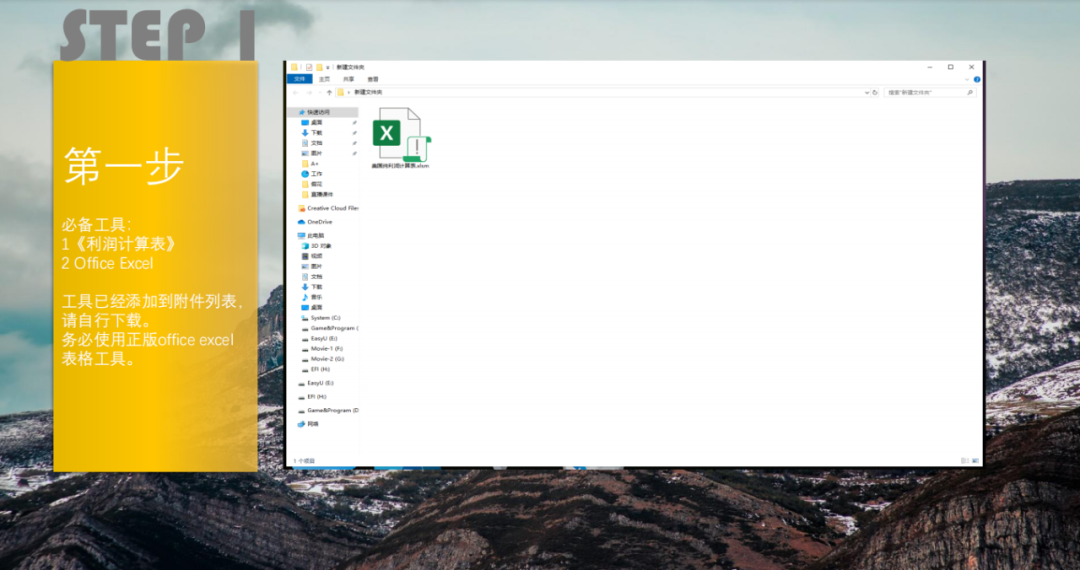Image resolution: width=1080 pixels, height=570 pixels.
Task: Switch to the 查看 ribbon tab
Action: tap(372, 79)
